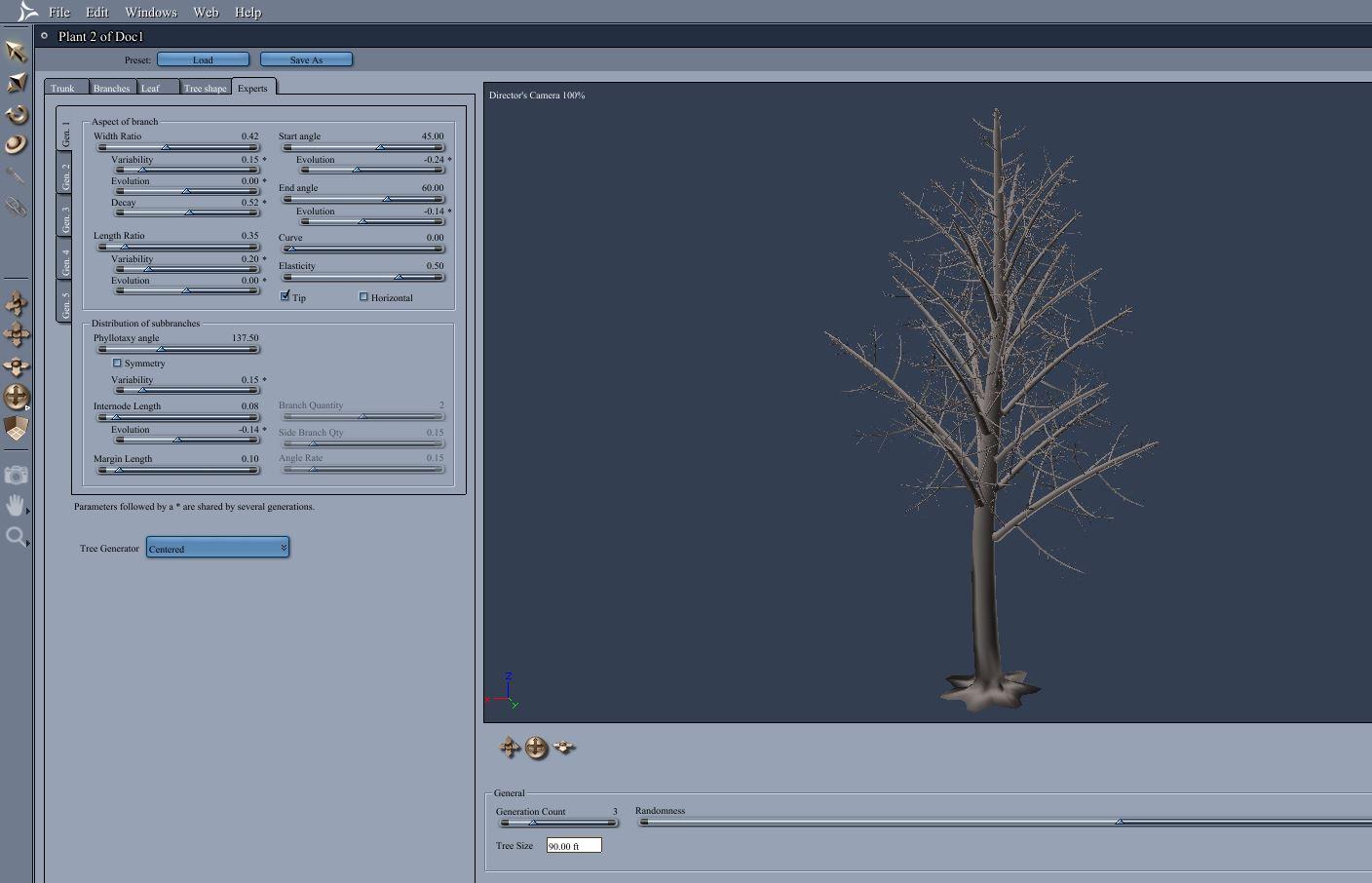1372x883 pixels.
Task: Click the grayed-out camera icon in left toolbar
Action: coord(16,475)
